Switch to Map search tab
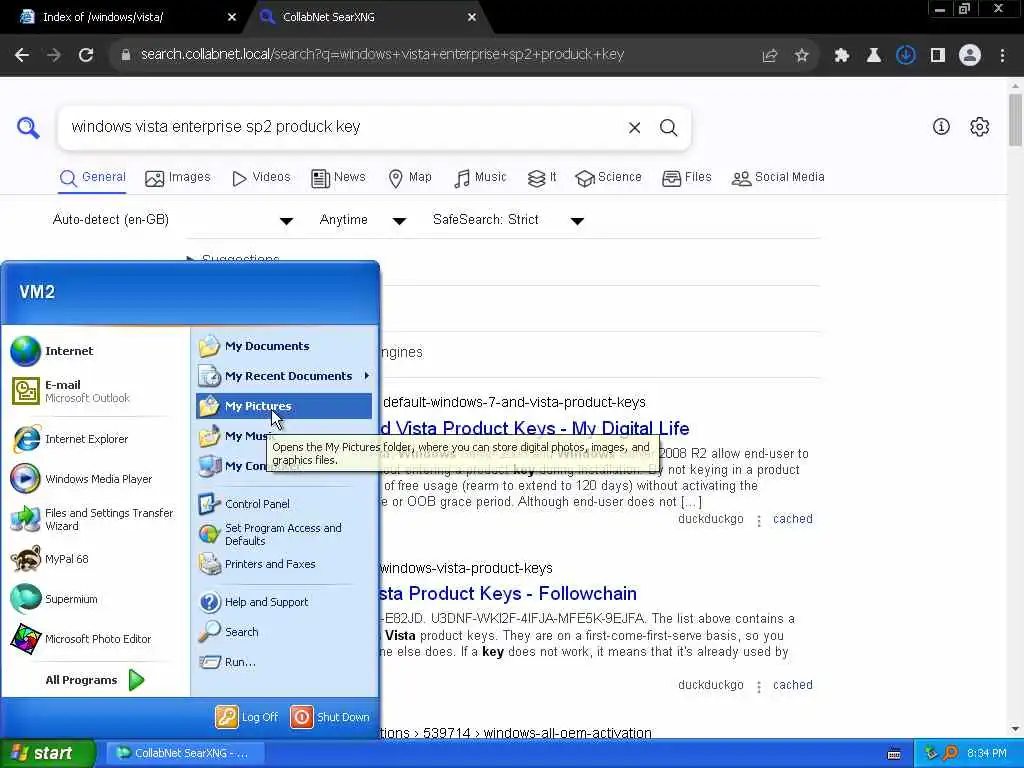This screenshot has height=768, width=1024. 409,178
